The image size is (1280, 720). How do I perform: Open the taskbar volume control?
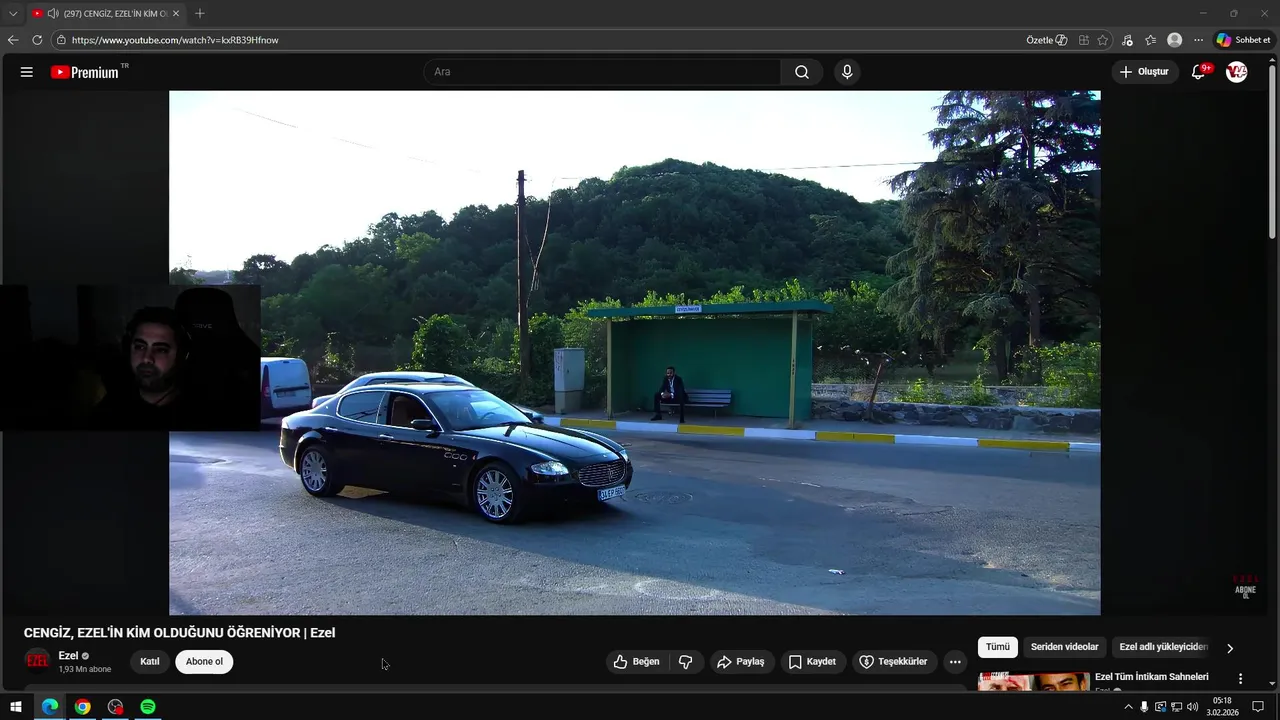coord(1192,707)
